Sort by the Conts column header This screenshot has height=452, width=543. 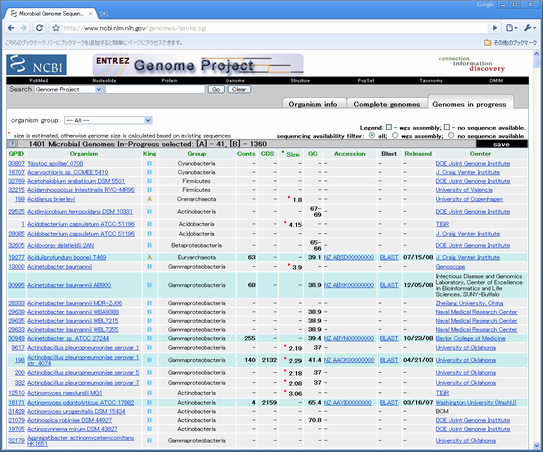coord(246,153)
